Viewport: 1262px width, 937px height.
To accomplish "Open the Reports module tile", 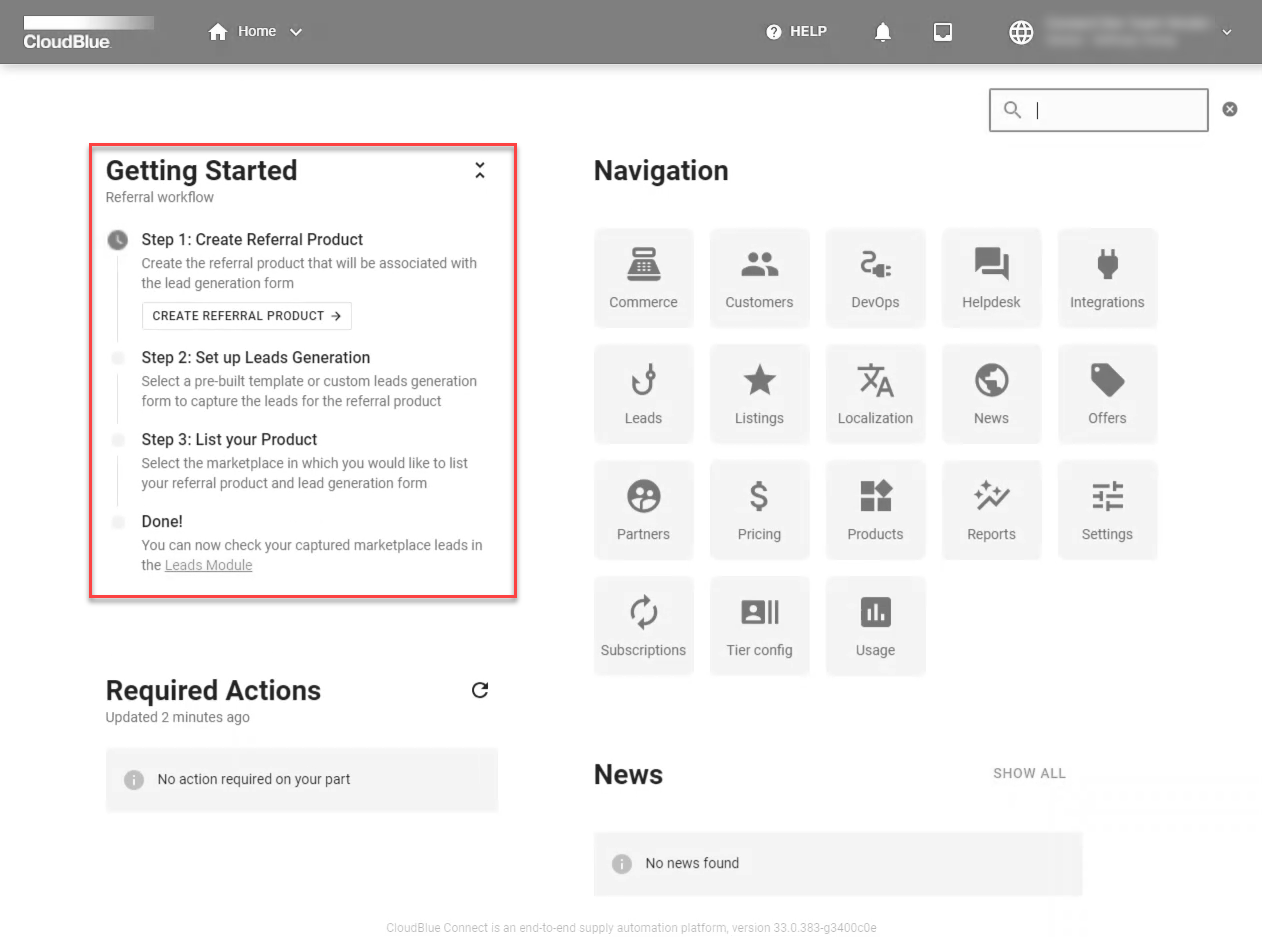I will pyautogui.click(x=991, y=510).
